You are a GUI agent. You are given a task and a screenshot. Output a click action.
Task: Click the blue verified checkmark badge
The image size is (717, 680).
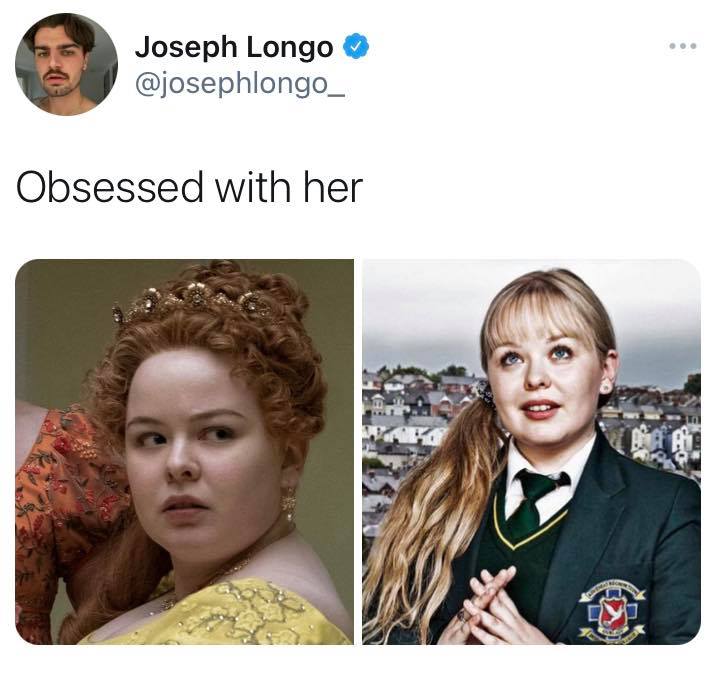pos(356,46)
